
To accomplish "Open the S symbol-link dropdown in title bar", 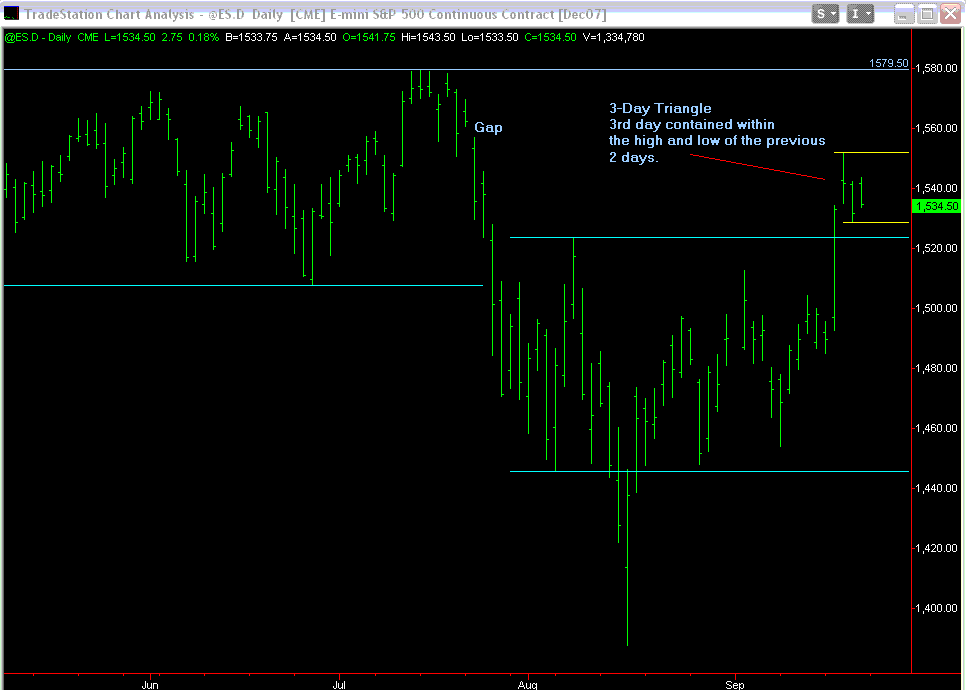I will pos(826,13).
